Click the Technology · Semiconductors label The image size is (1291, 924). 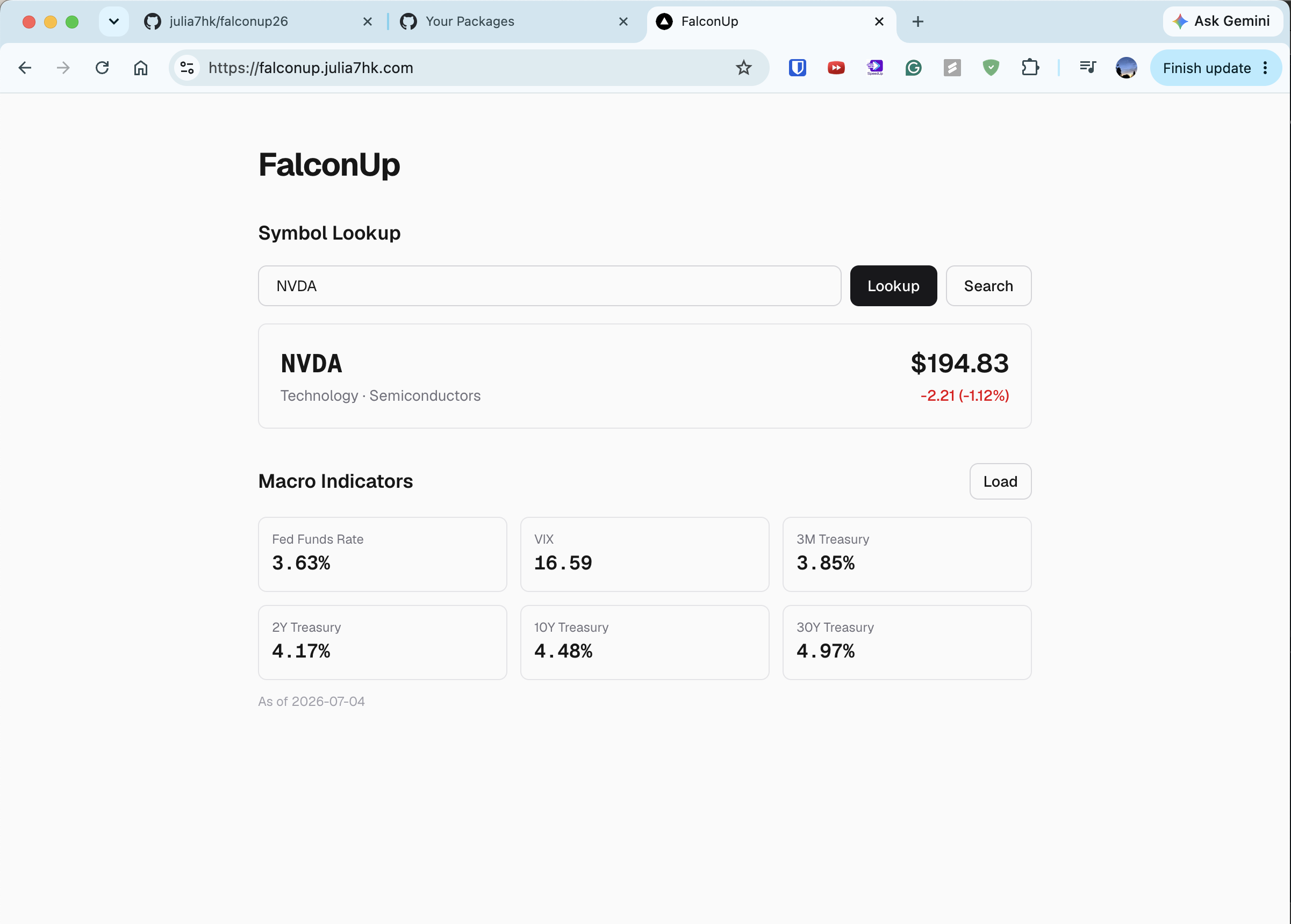(380, 395)
